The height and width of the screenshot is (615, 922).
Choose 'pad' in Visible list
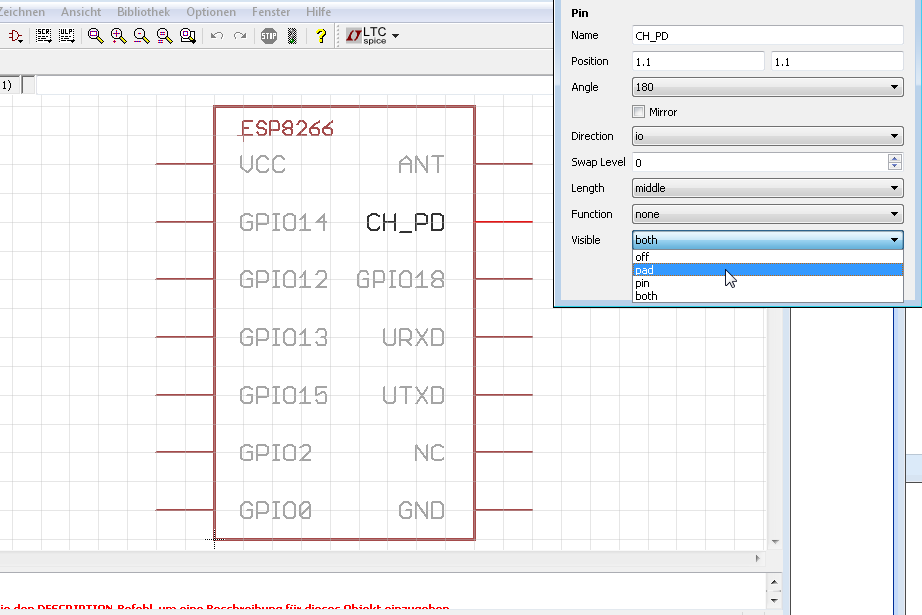click(x=767, y=270)
